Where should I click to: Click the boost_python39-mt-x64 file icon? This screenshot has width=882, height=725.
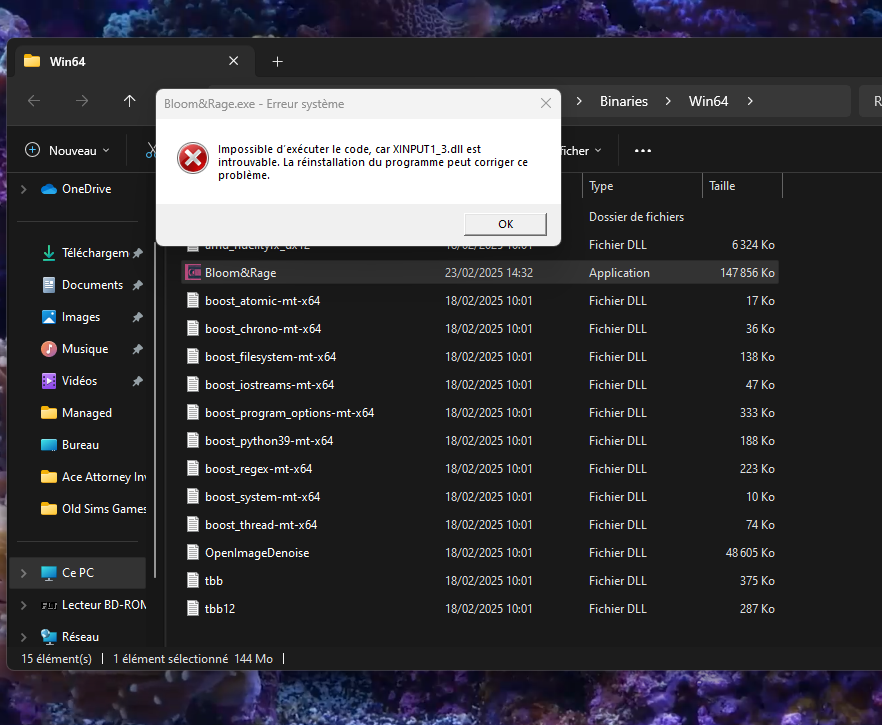pyautogui.click(x=193, y=440)
